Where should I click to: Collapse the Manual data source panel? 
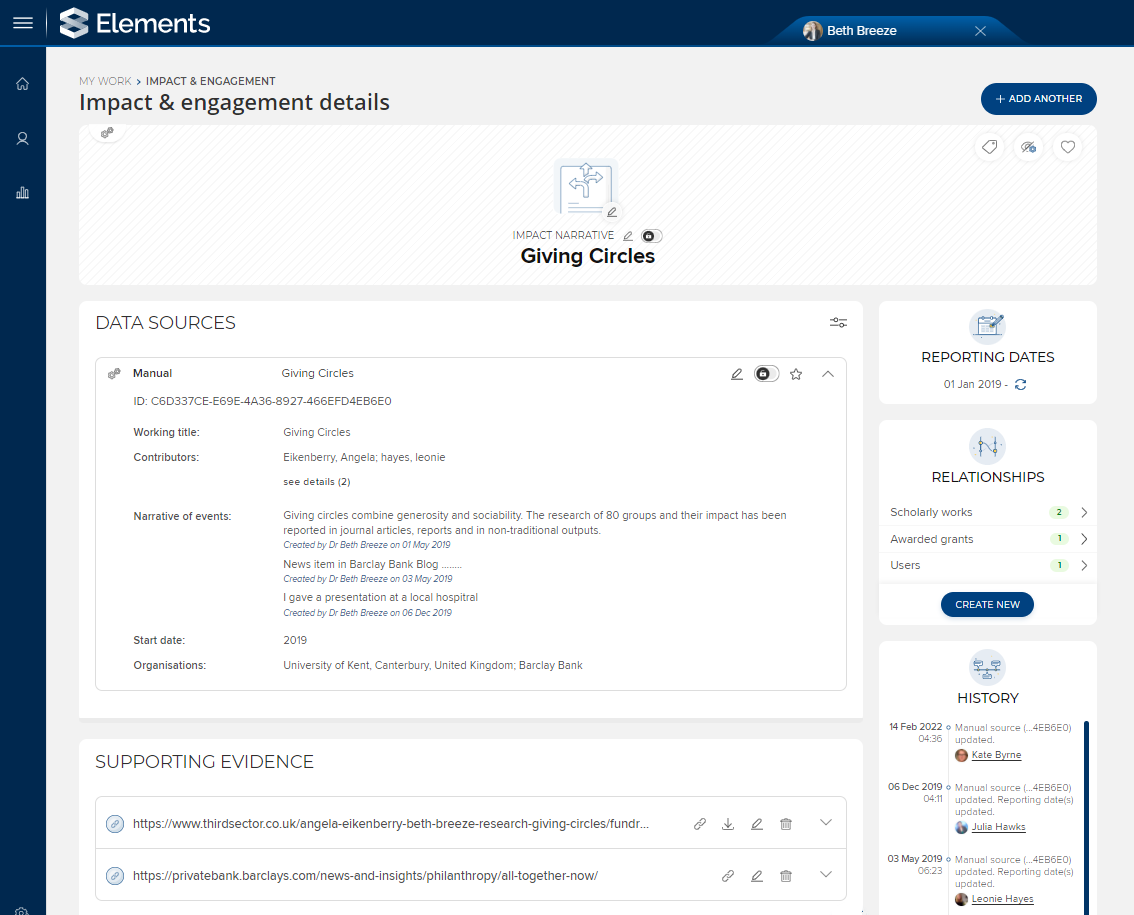point(828,374)
